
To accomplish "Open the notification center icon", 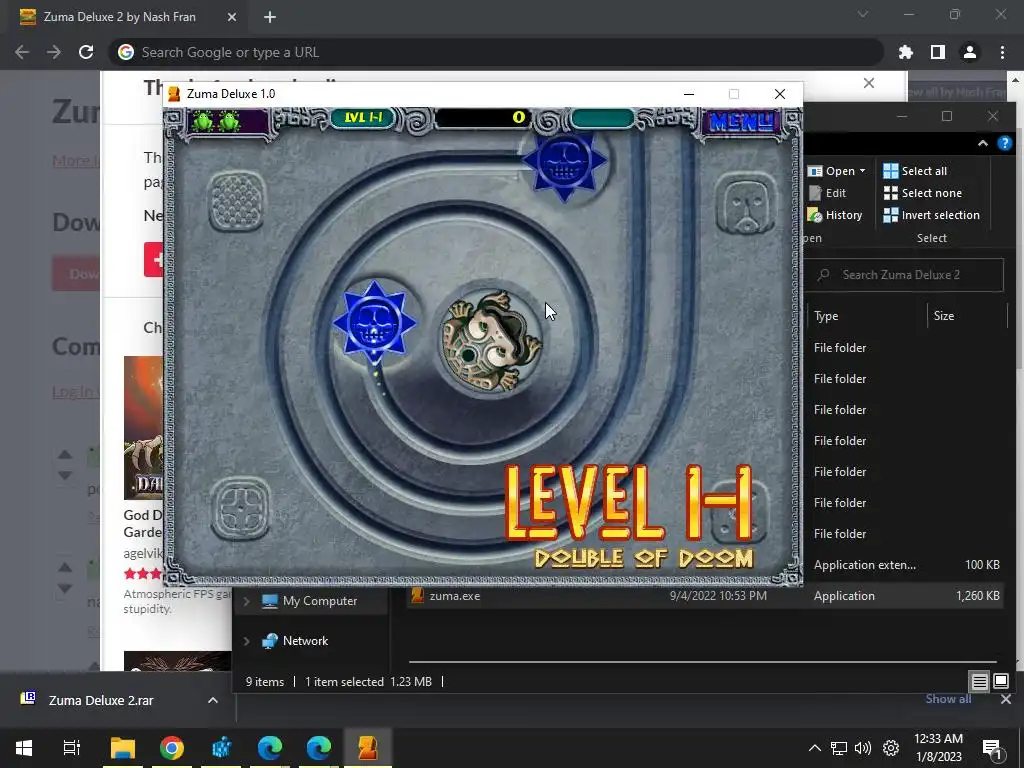I will 991,748.
